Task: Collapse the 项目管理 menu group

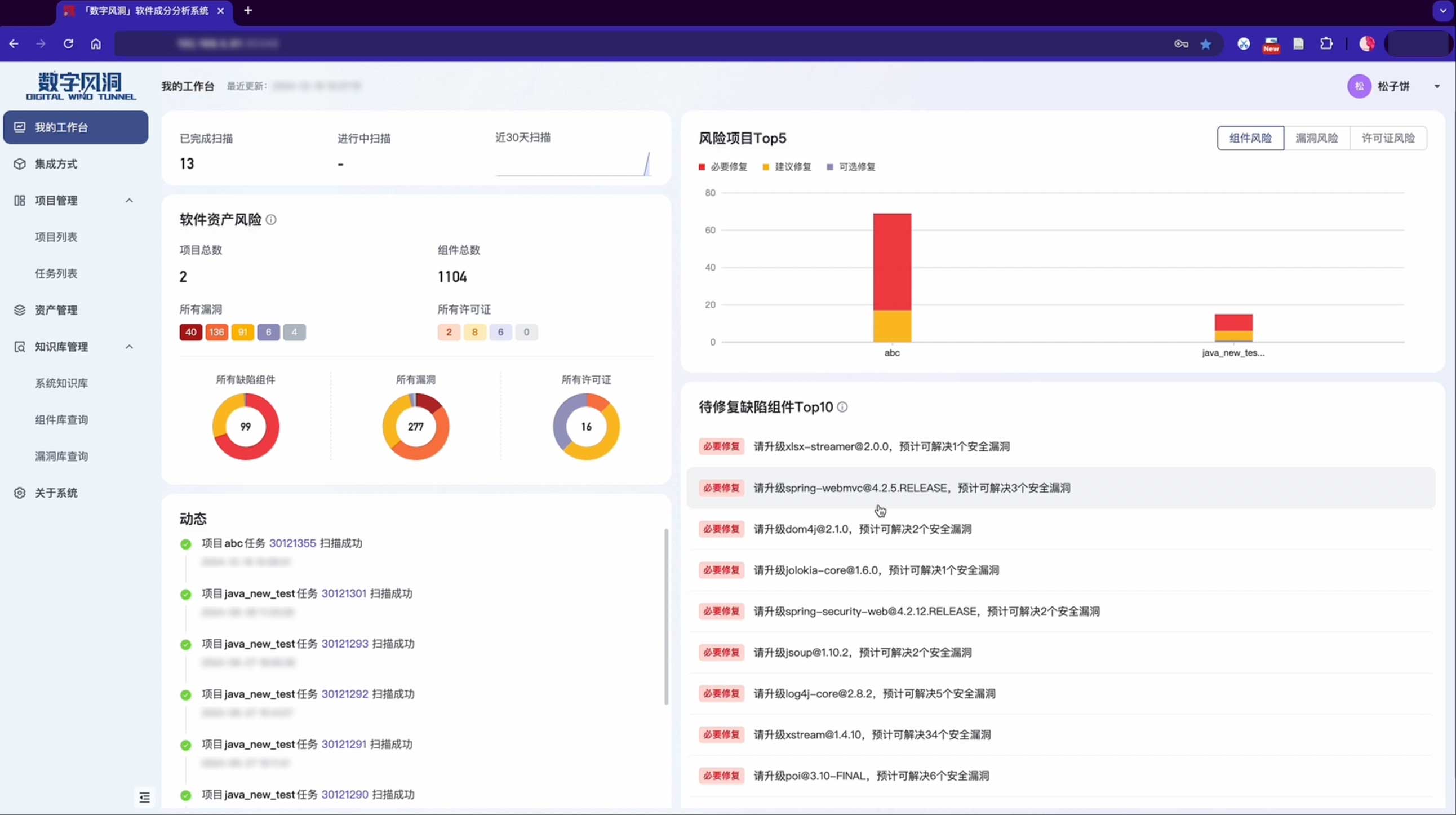Action: point(130,201)
